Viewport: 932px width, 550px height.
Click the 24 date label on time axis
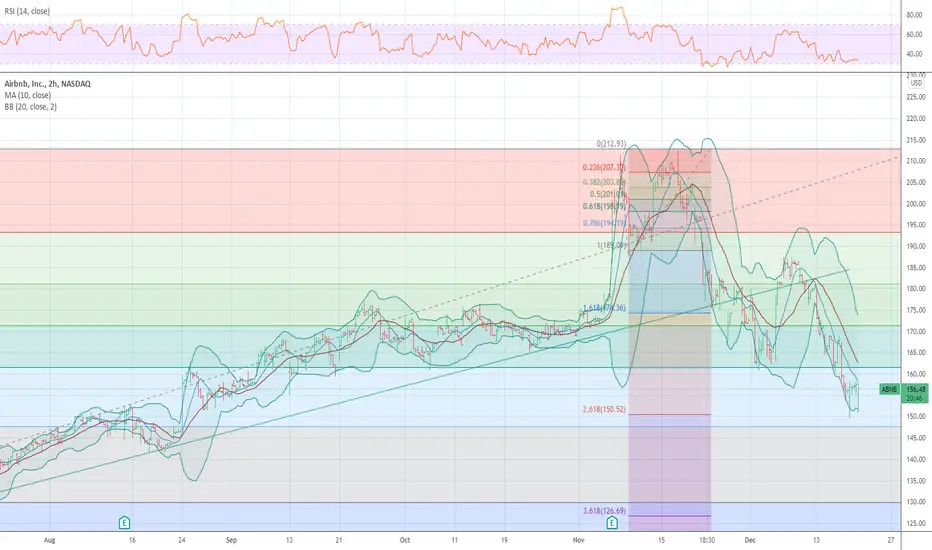(182, 540)
